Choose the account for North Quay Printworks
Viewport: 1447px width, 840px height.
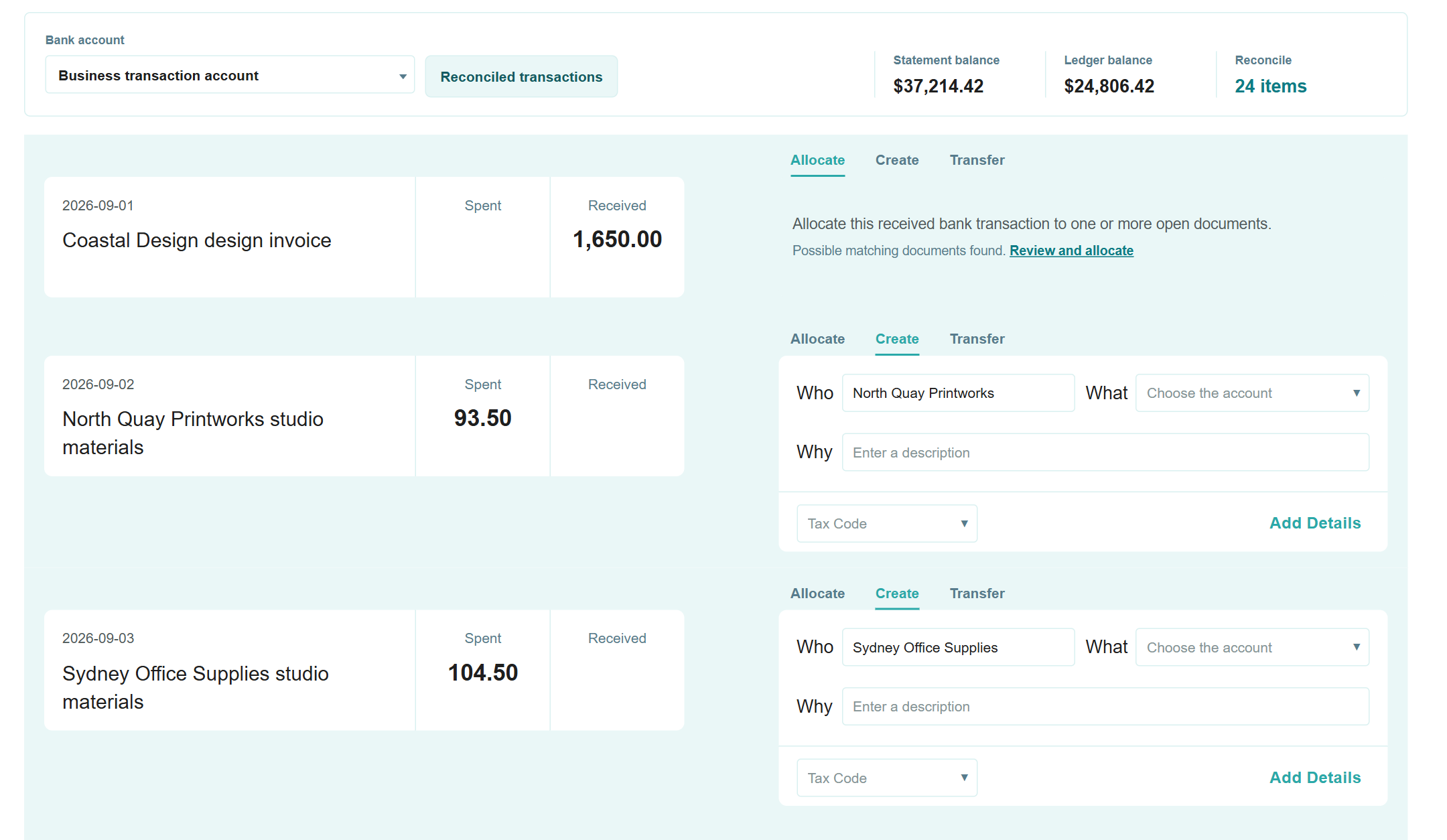point(1252,393)
